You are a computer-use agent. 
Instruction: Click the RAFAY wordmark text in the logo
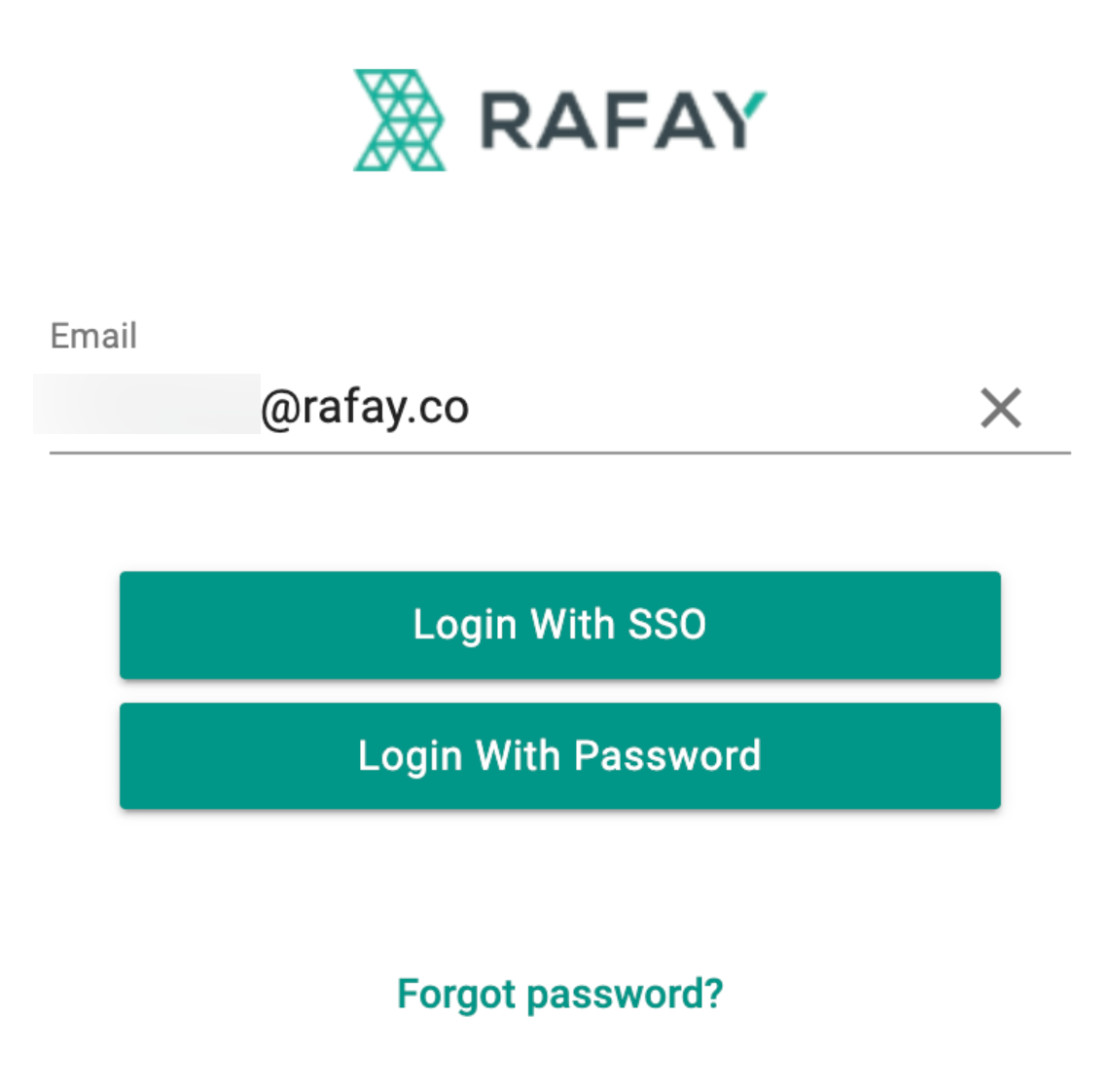point(624,121)
